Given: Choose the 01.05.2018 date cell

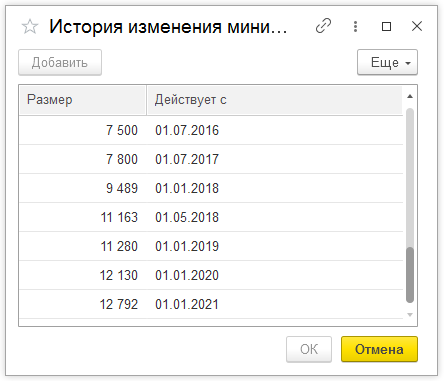Looking at the screenshot, I should point(275,217).
